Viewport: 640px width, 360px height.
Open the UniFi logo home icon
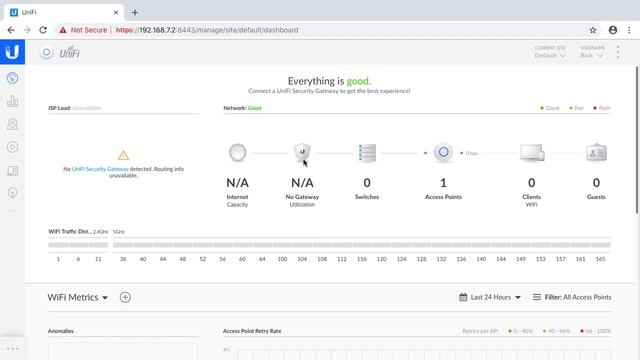12,52
